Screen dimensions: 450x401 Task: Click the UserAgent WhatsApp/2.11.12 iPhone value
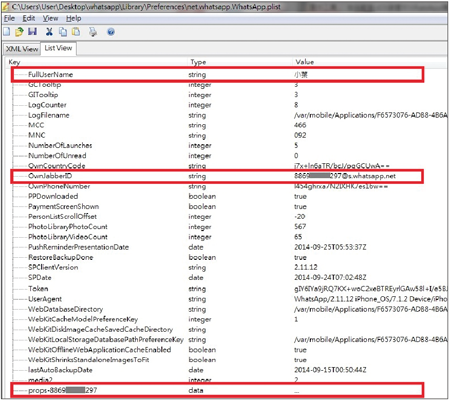[x=371, y=299]
